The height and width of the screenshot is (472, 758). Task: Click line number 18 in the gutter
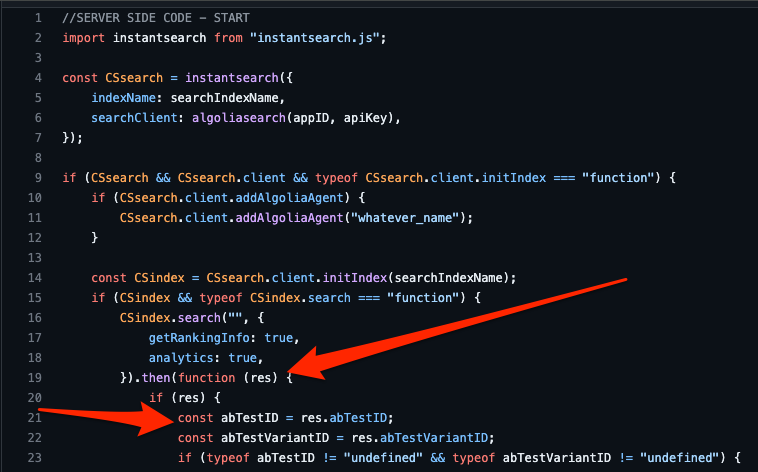(35, 358)
